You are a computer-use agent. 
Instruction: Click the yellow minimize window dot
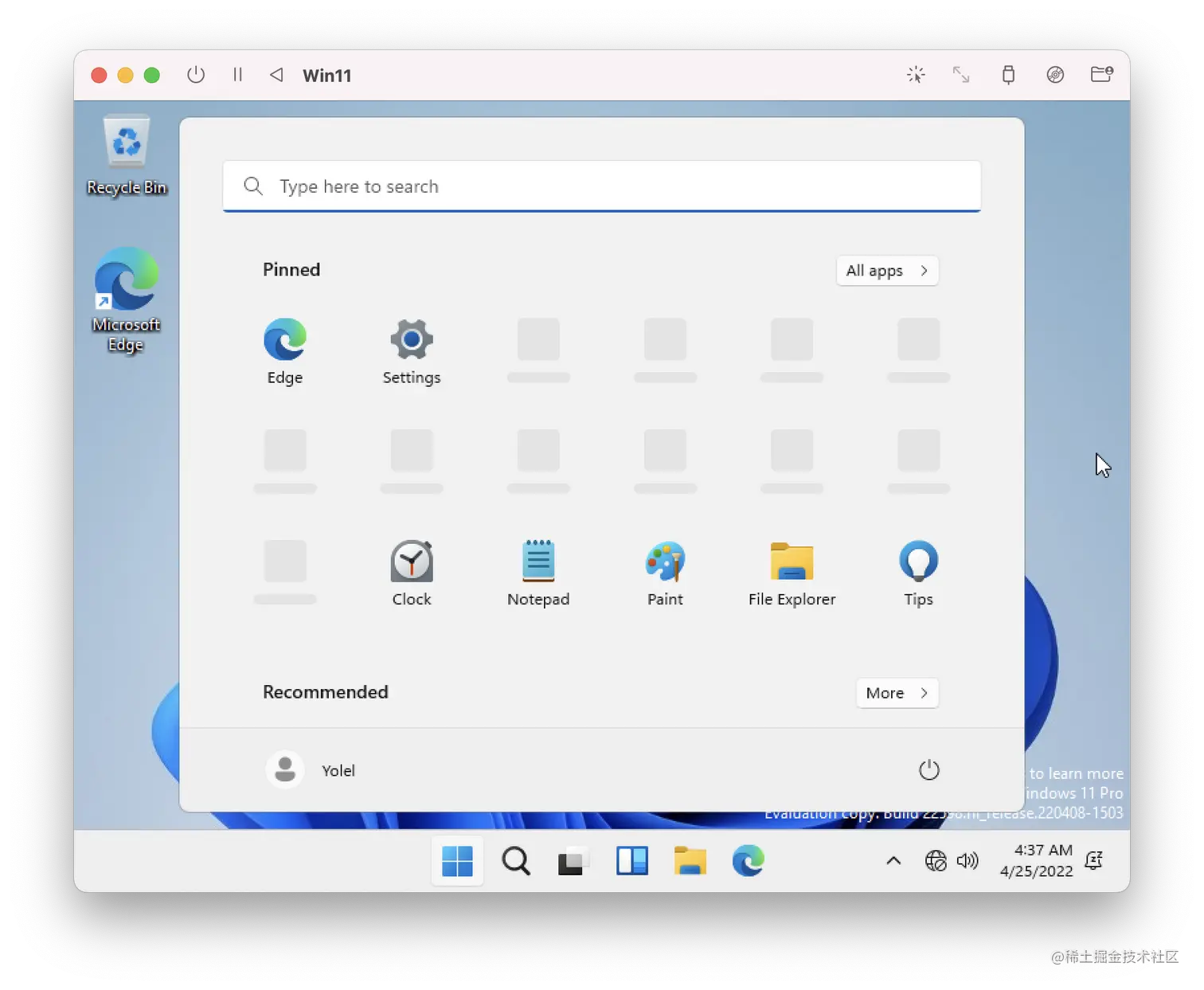pyautogui.click(x=125, y=75)
